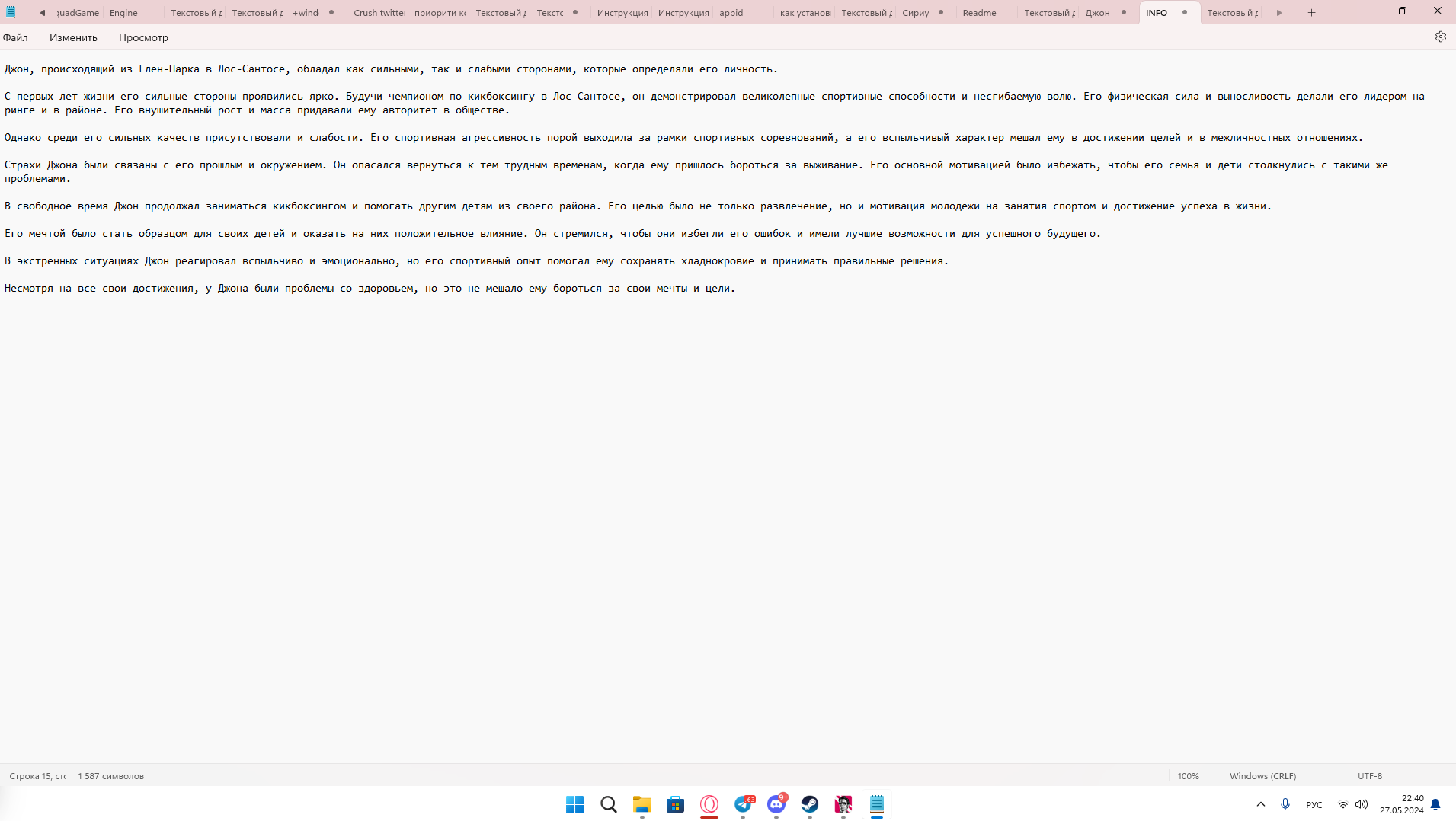Click the 100% zoom level in status bar

click(x=1188, y=776)
